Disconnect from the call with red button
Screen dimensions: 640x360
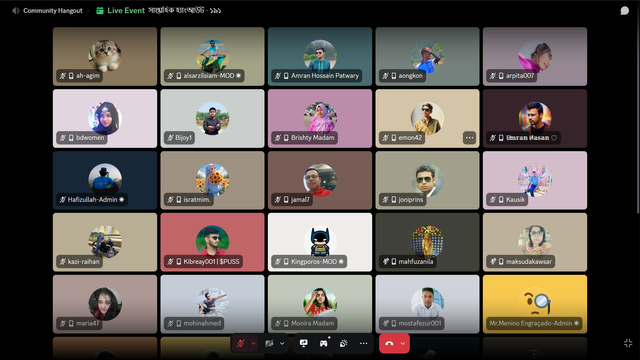point(389,344)
